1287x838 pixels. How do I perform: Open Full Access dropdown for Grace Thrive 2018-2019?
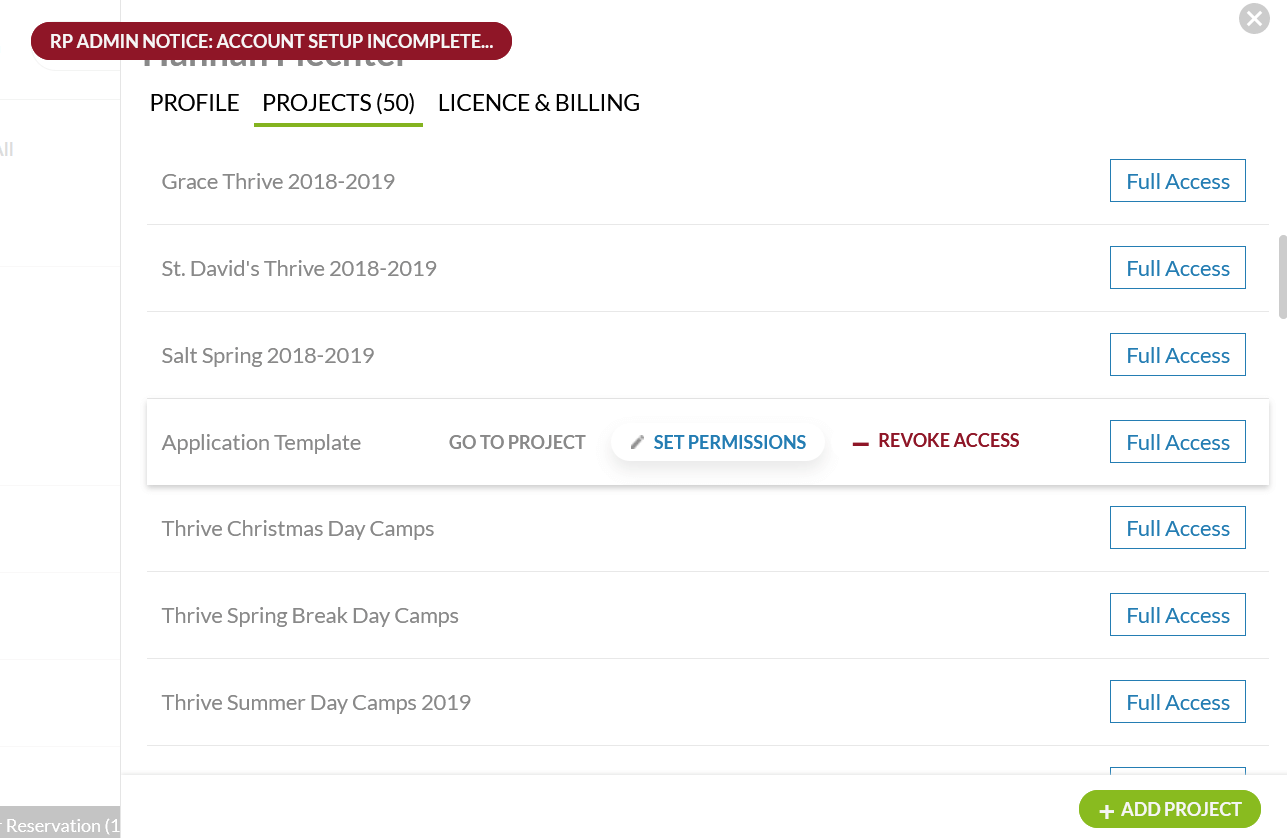1177,181
